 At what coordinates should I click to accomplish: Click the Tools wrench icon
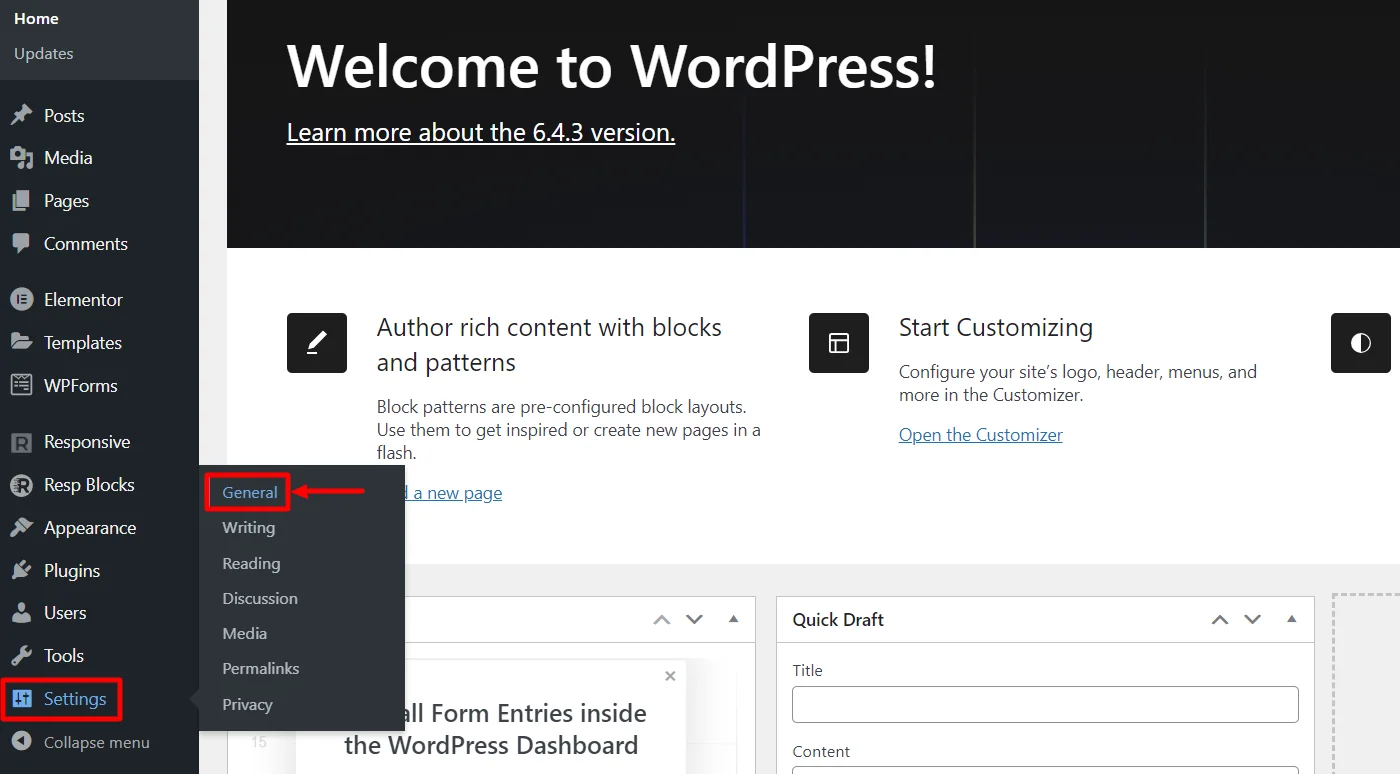point(22,656)
